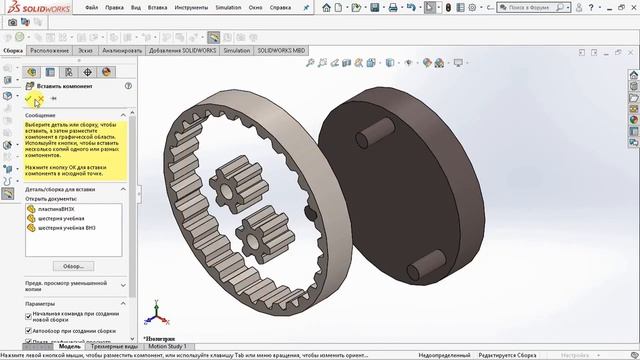Open the Инструменты menu
The width and height of the screenshot is (640, 360).
click(x=191, y=7)
